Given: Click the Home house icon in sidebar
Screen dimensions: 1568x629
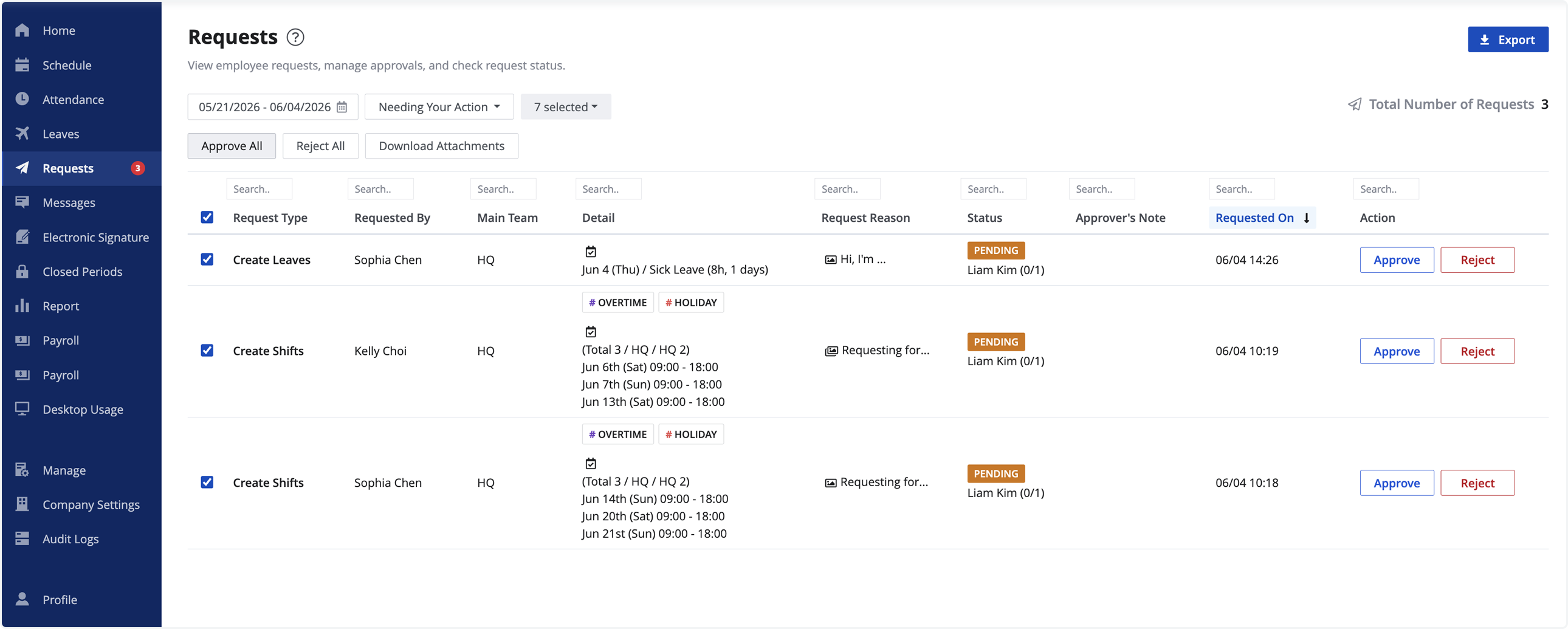Looking at the screenshot, I should tap(22, 30).
